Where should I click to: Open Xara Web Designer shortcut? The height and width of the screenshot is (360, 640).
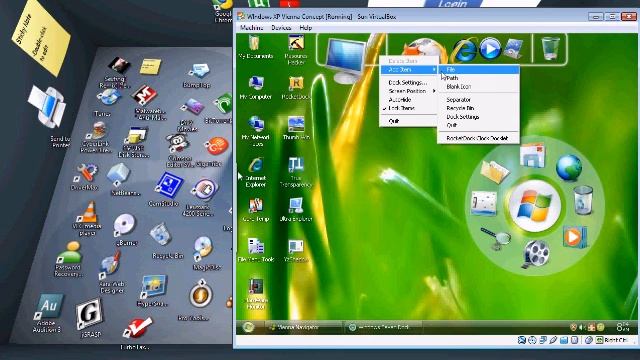111,265
